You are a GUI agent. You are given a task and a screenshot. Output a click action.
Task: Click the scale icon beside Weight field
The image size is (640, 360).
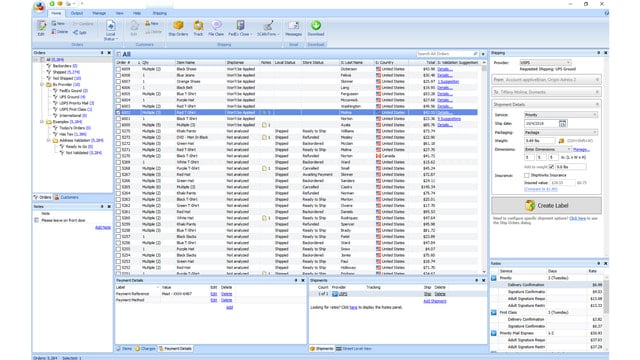561,141
